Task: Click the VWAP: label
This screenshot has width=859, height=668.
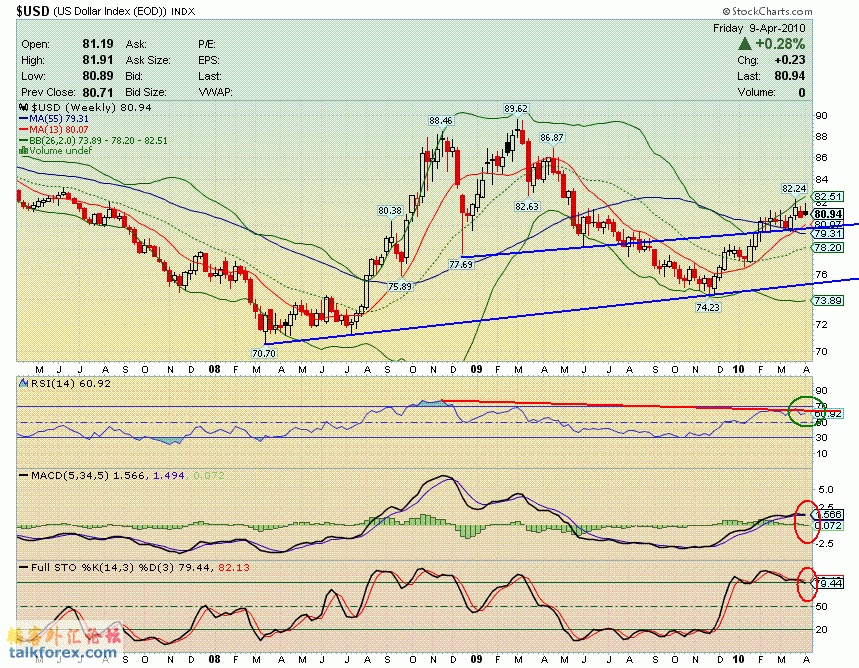Action: coord(215,92)
